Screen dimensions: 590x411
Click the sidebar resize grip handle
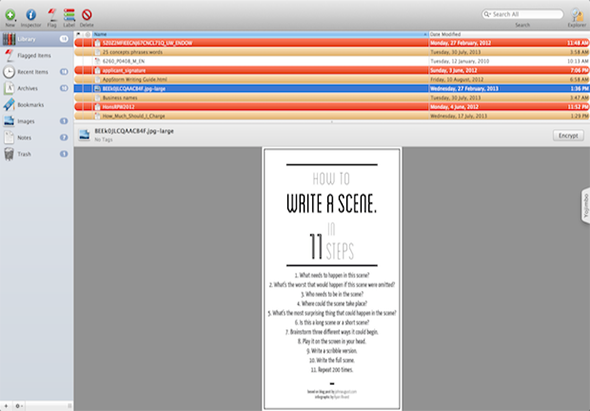[70, 406]
